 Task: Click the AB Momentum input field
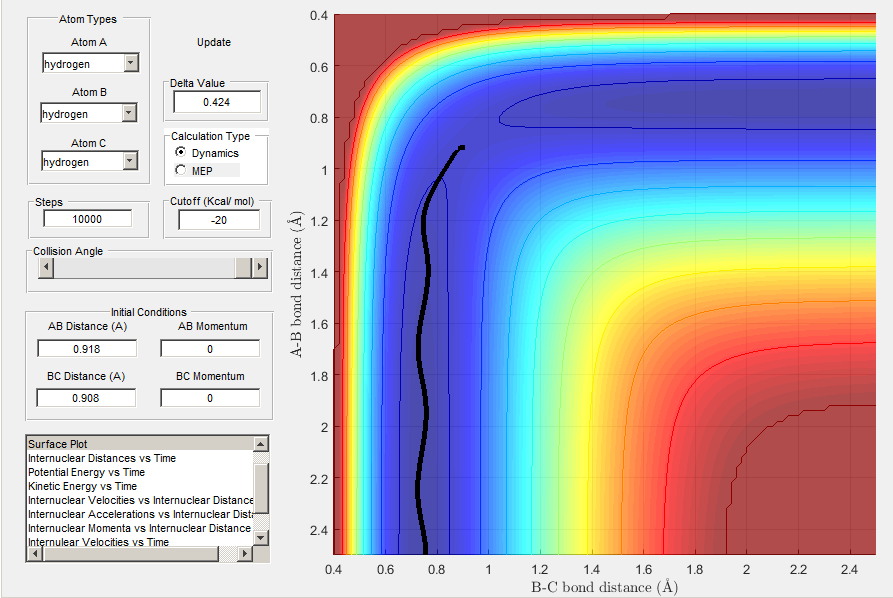210,349
